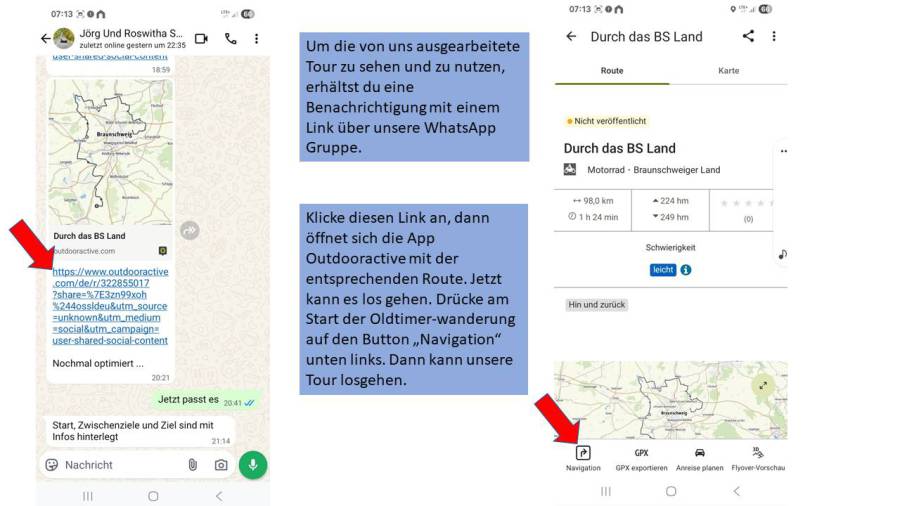Screen dimensions: 900x506
Task: Tap GPX exportieren
Action: [641, 458]
